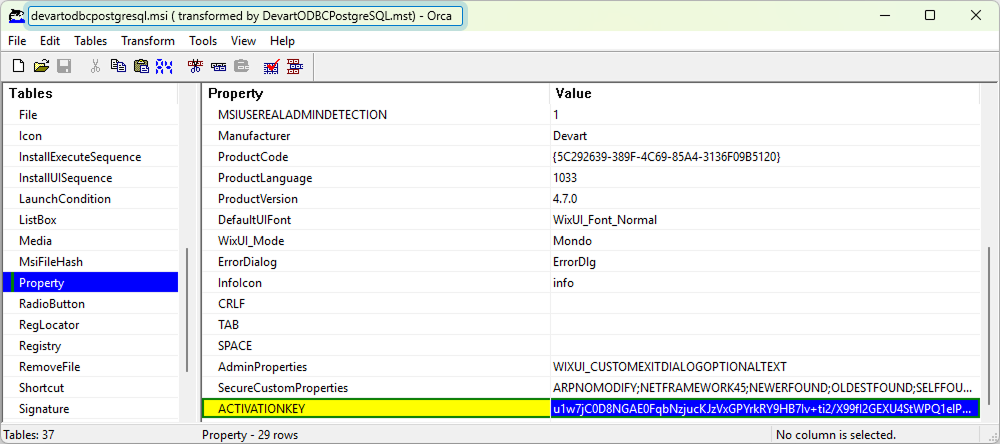
Task: Select the Signature table
Action: 91,409
